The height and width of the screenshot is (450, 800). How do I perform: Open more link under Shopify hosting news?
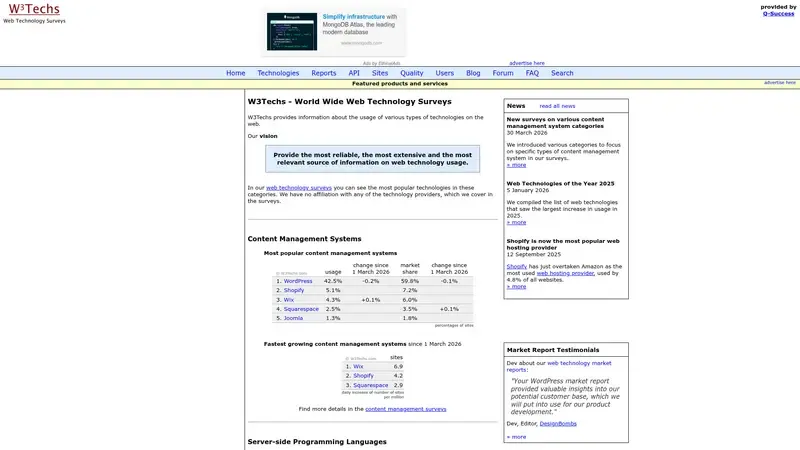516,287
